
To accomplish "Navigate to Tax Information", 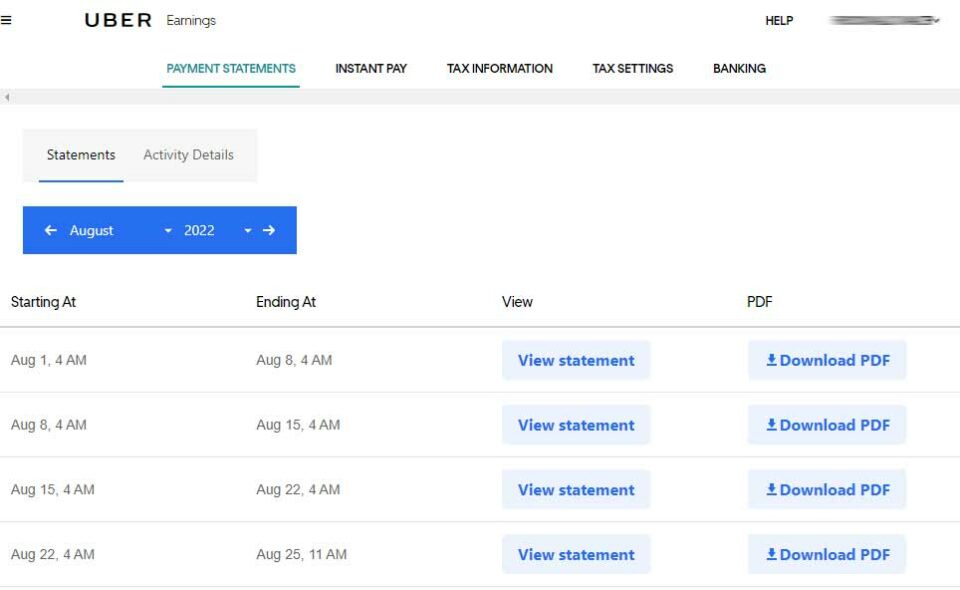I will (500, 68).
